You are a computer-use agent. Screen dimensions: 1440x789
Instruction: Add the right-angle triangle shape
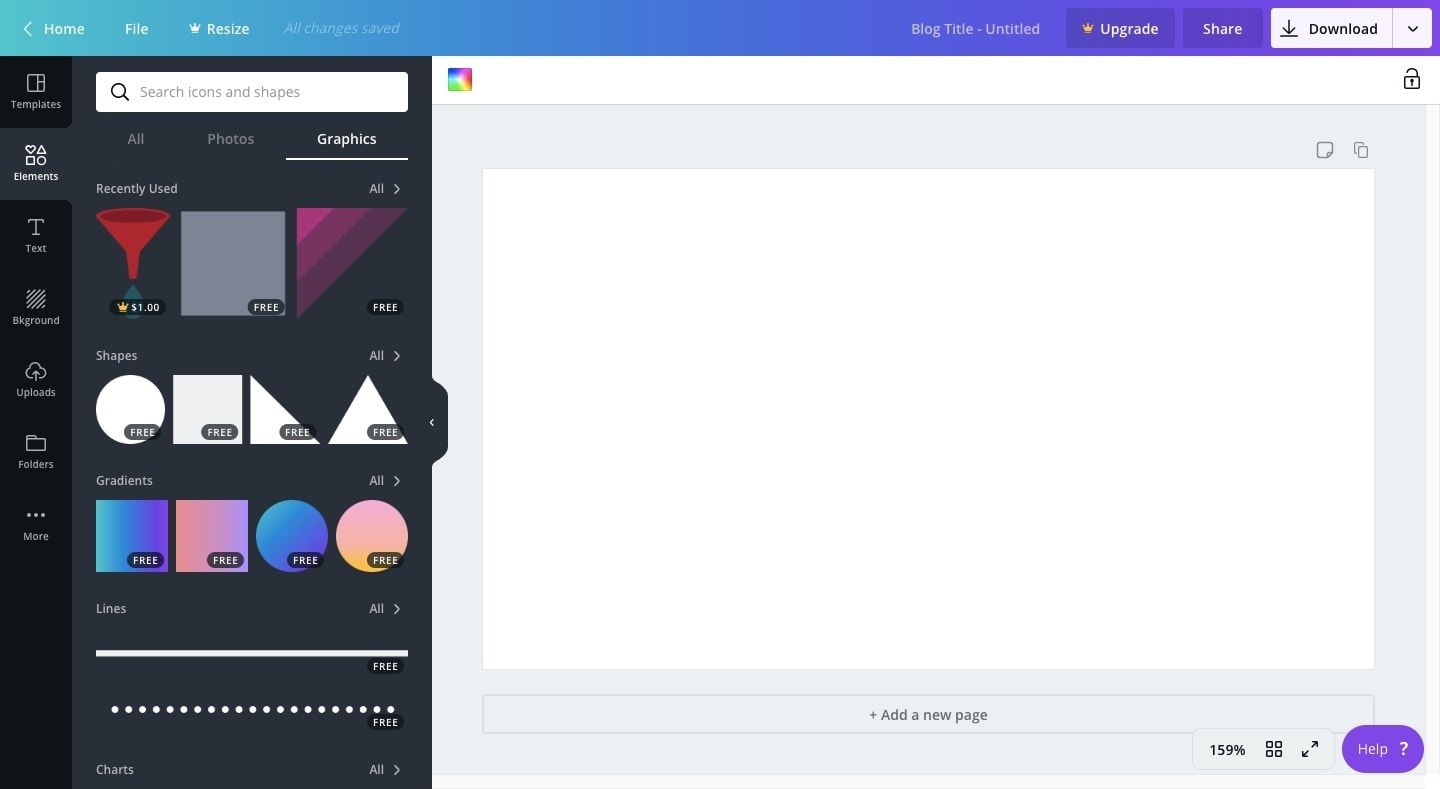285,409
